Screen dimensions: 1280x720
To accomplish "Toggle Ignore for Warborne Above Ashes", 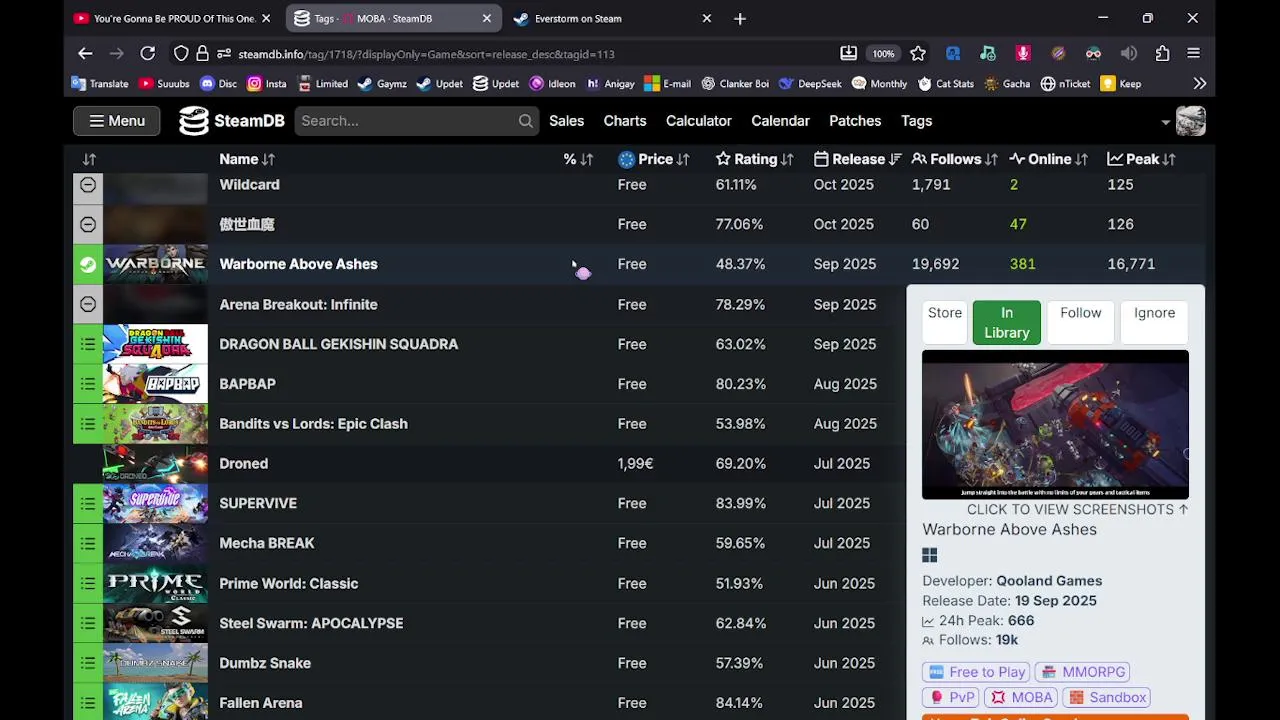I will (x=1154, y=322).
